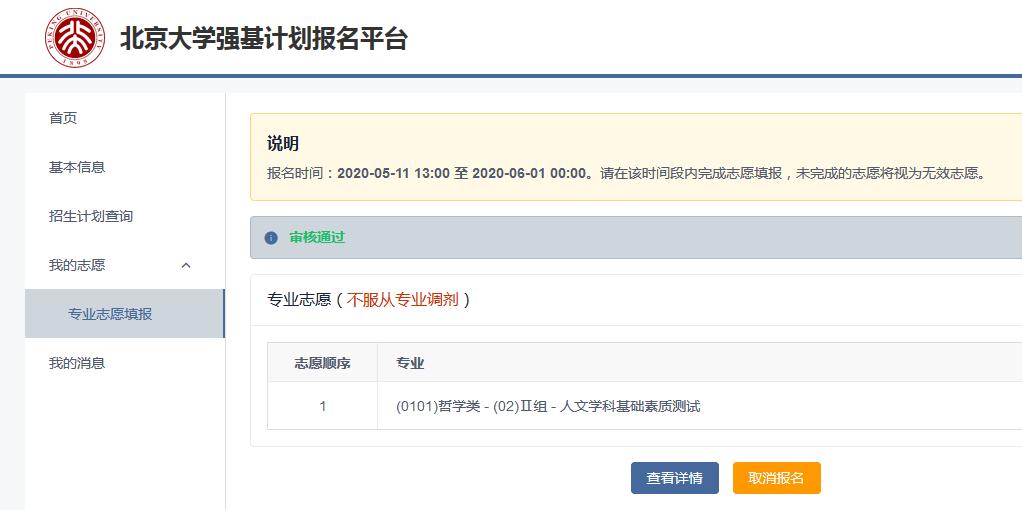Click the 专业 column header
The image size is (1022, 510).
[410, 363]
